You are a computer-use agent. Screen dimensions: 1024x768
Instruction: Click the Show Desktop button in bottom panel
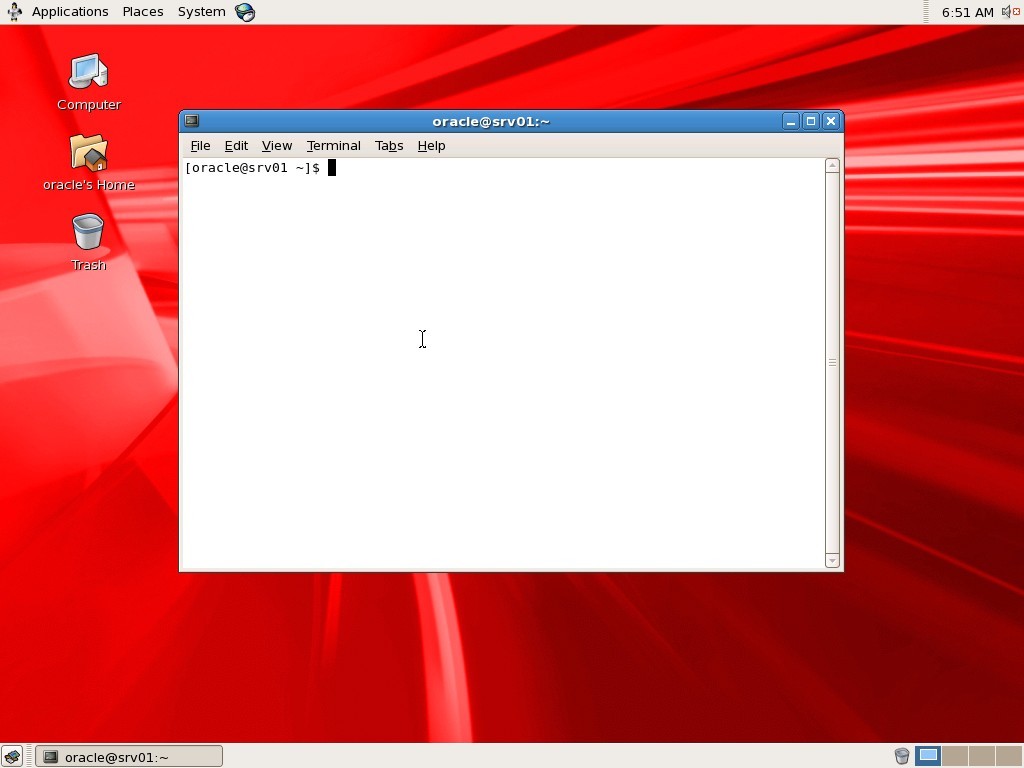pos(12,756)
